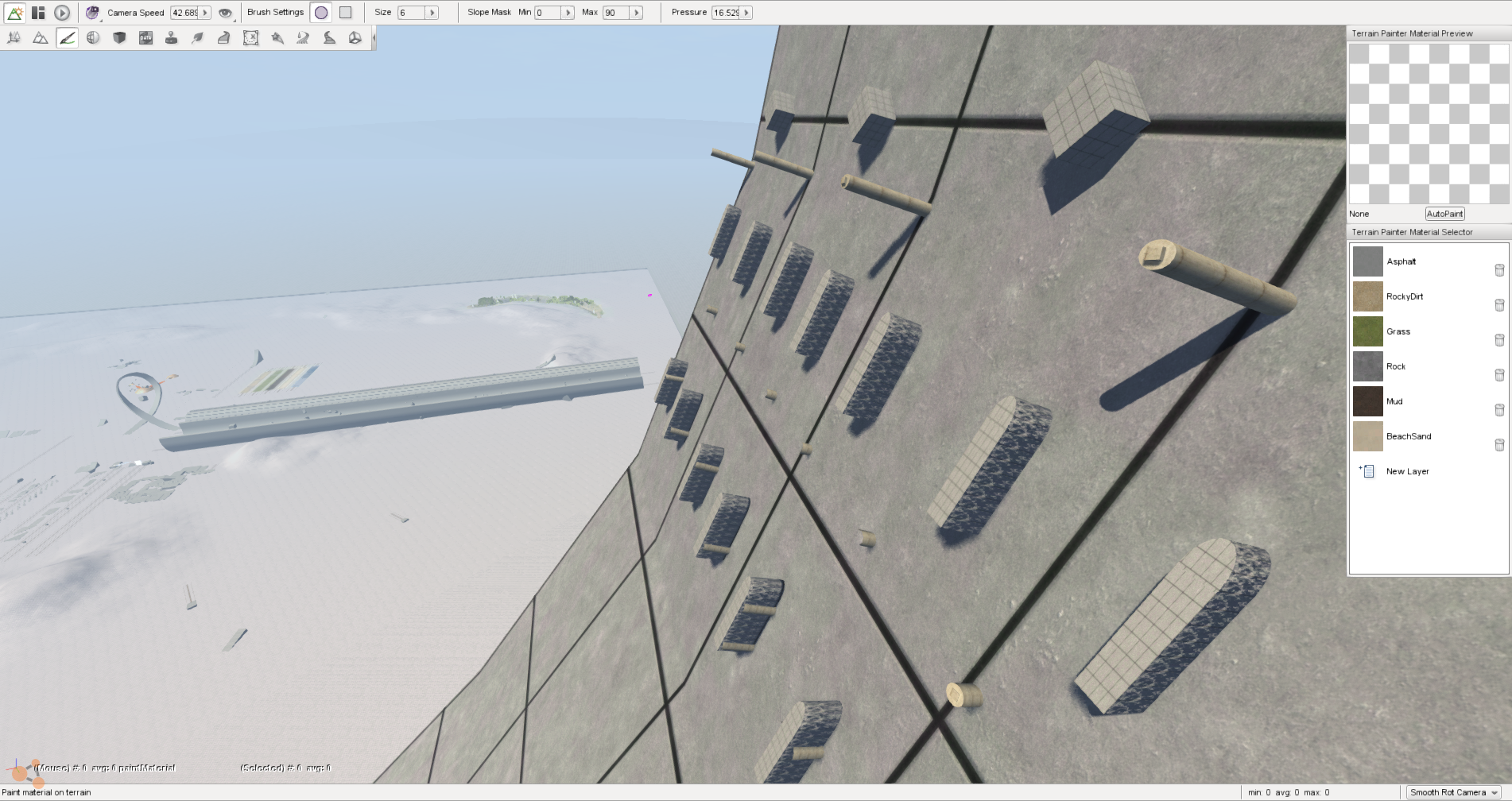Click the New Layer icon
The height and width of the screenshot is (801, 1512).
(1367, 471)
